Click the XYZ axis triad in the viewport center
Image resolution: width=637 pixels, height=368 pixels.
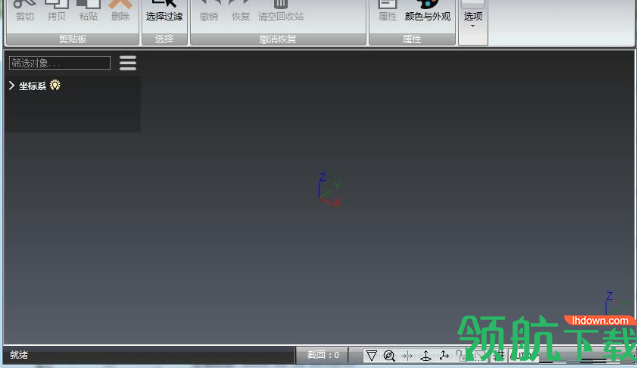[329, 190]
